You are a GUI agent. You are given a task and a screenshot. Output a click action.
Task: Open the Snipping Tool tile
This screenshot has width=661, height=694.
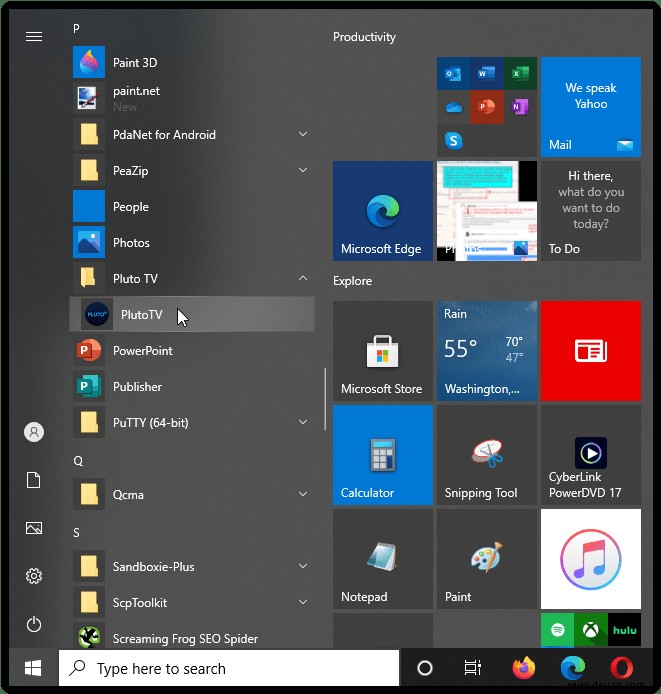coord(487,455)
